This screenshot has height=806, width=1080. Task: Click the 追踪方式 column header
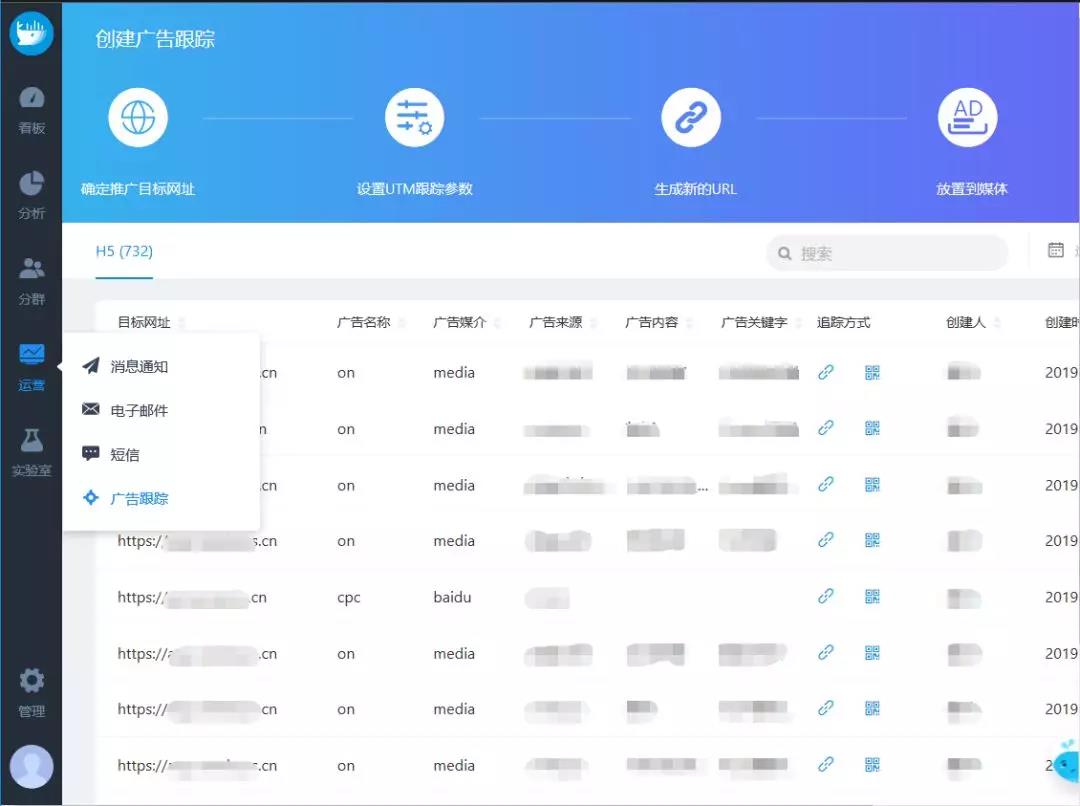[844, 322]
